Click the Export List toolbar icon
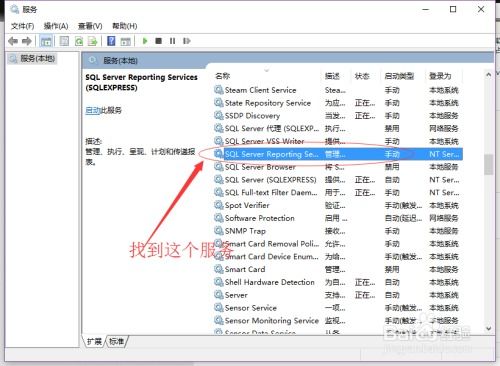This screenshot has height=366, width=500. coord(92,41)
